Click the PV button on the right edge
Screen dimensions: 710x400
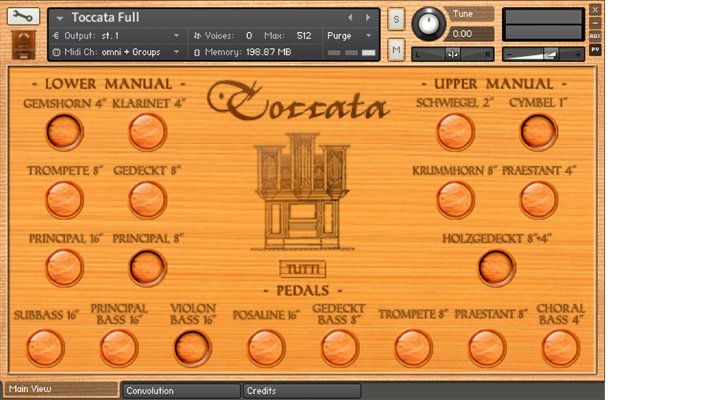pyautogui.click(x=596, y=49)
